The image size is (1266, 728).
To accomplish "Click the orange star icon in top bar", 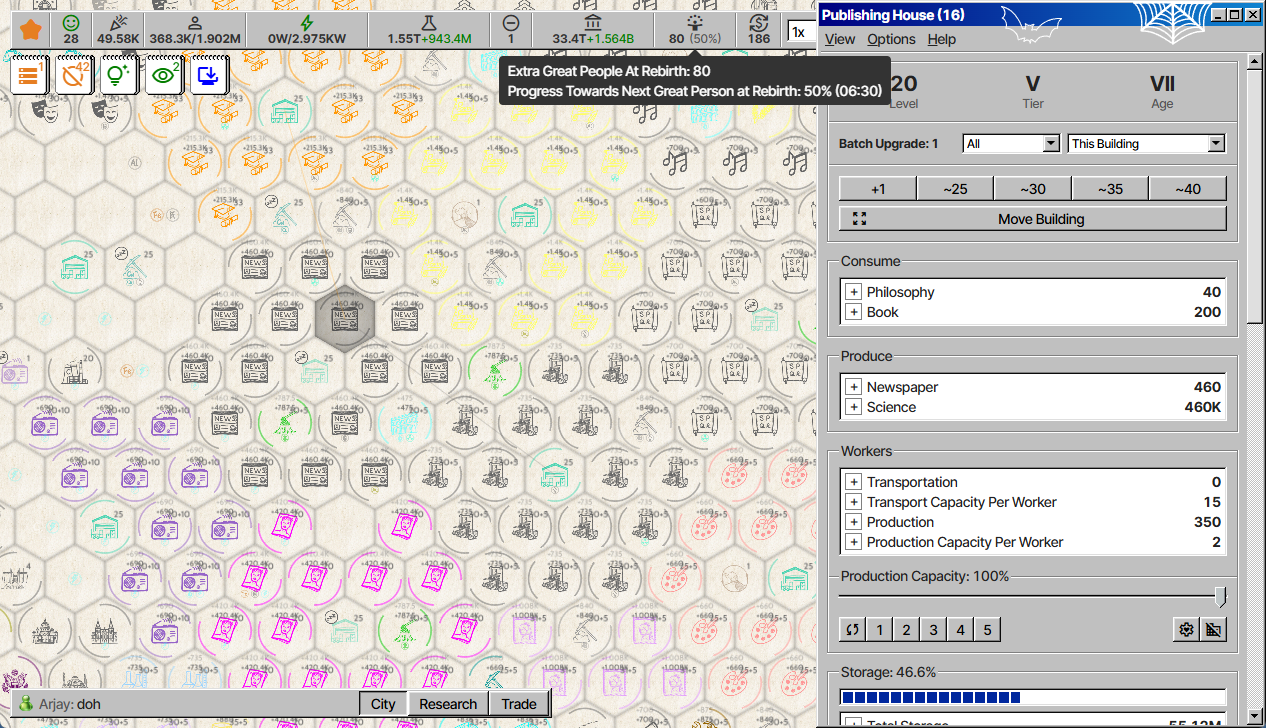I will click(31, 29).
